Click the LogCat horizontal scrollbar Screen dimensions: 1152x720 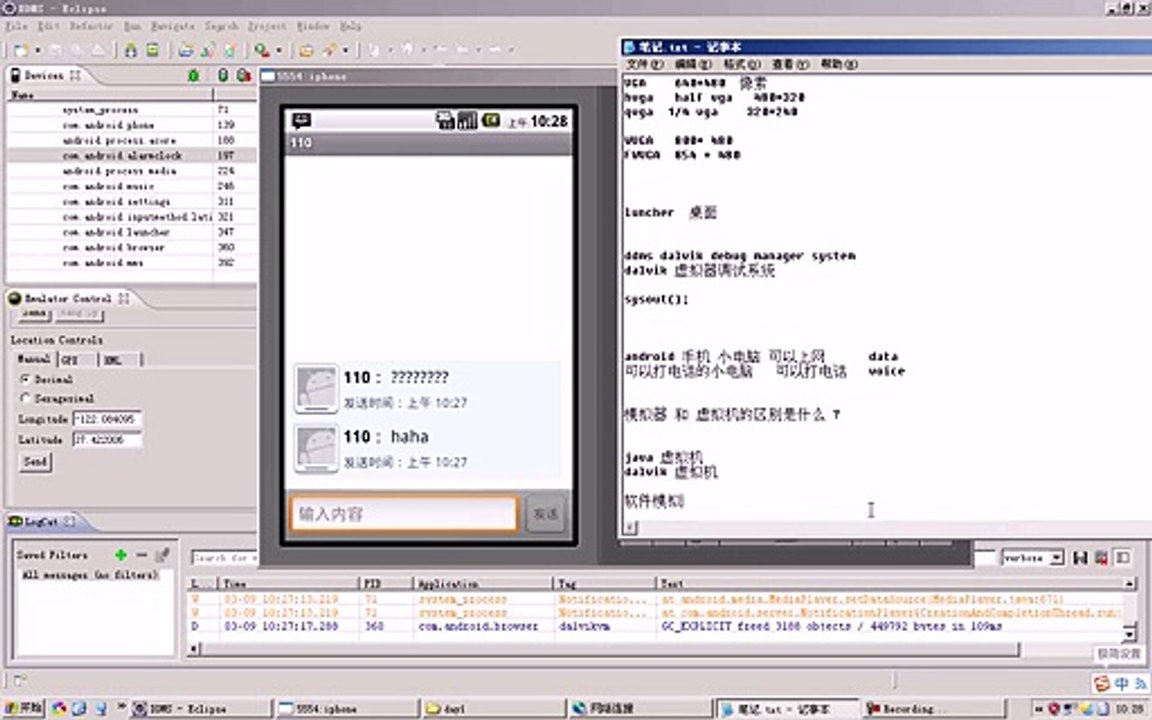[x=606, y=649]
